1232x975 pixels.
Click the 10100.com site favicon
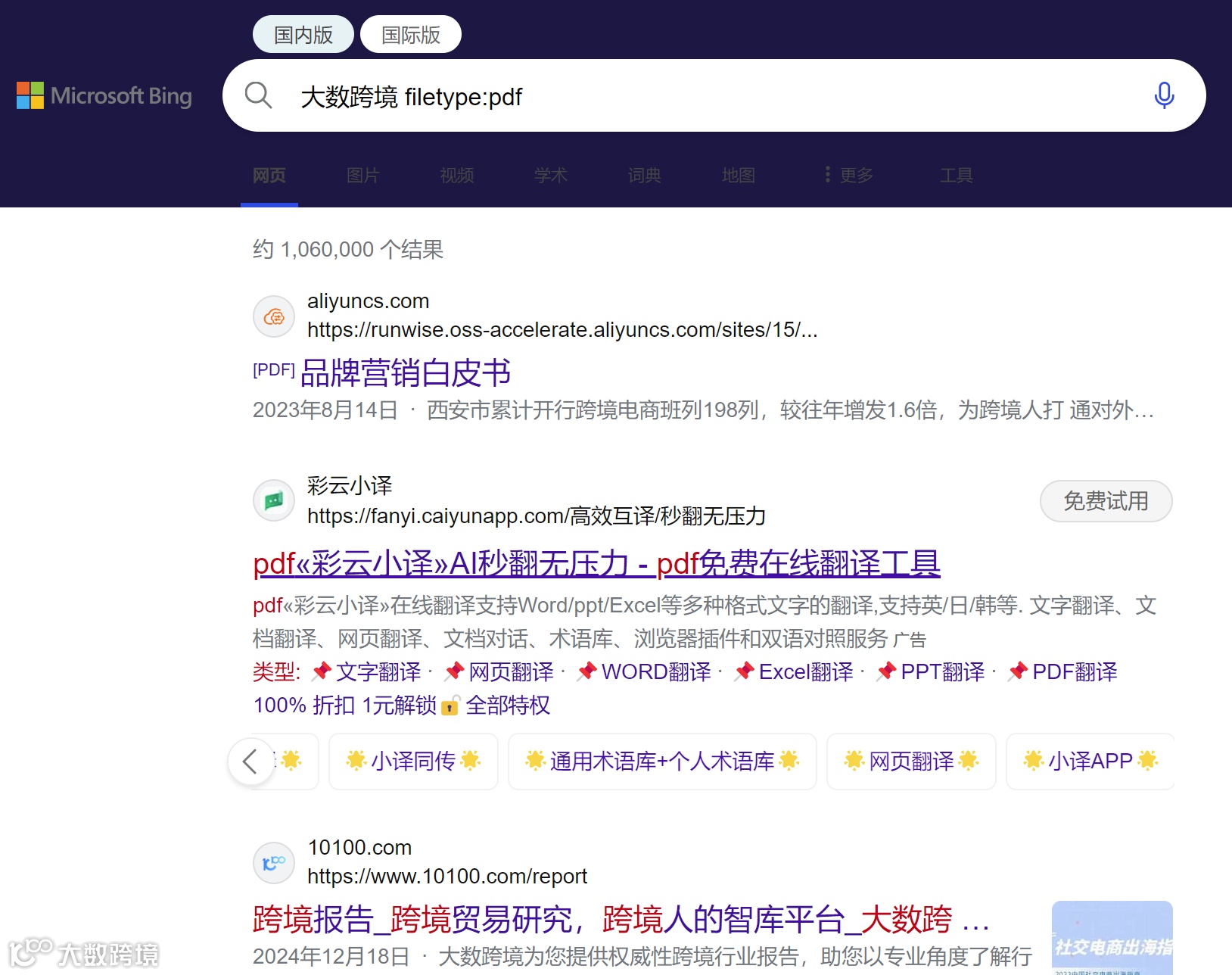point(273,863)
